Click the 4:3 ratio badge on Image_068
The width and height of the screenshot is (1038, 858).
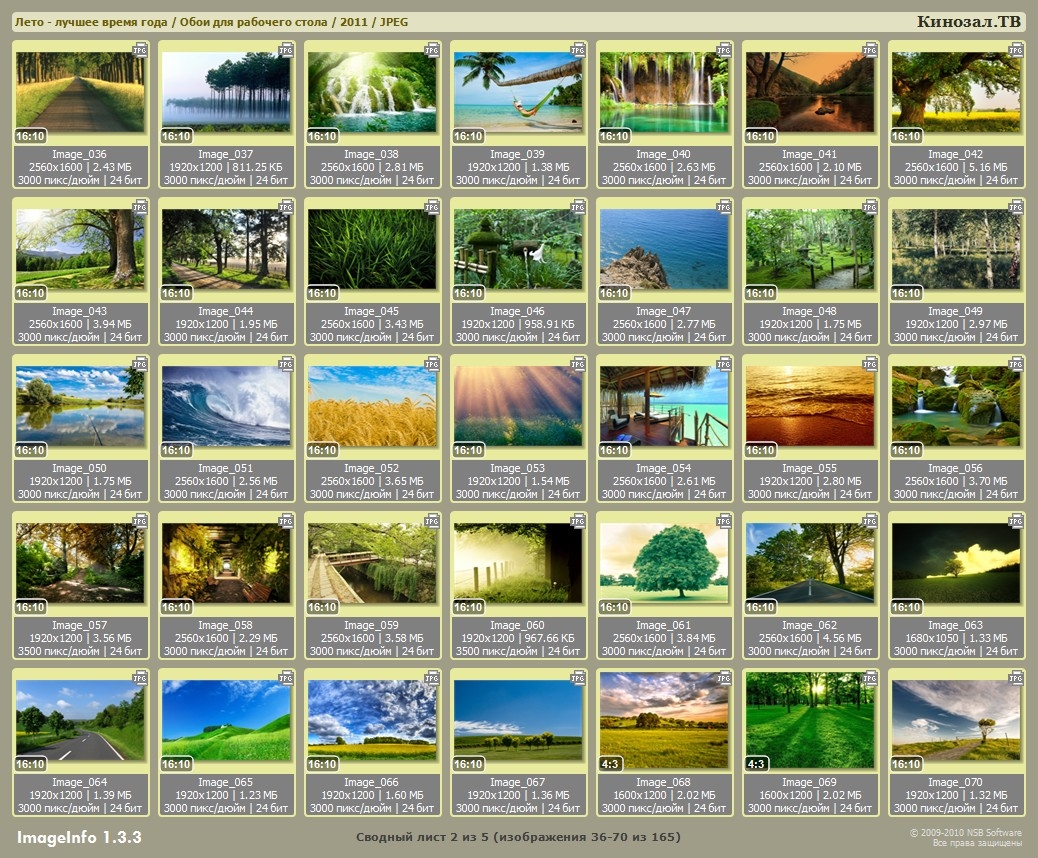coord(613,764)
